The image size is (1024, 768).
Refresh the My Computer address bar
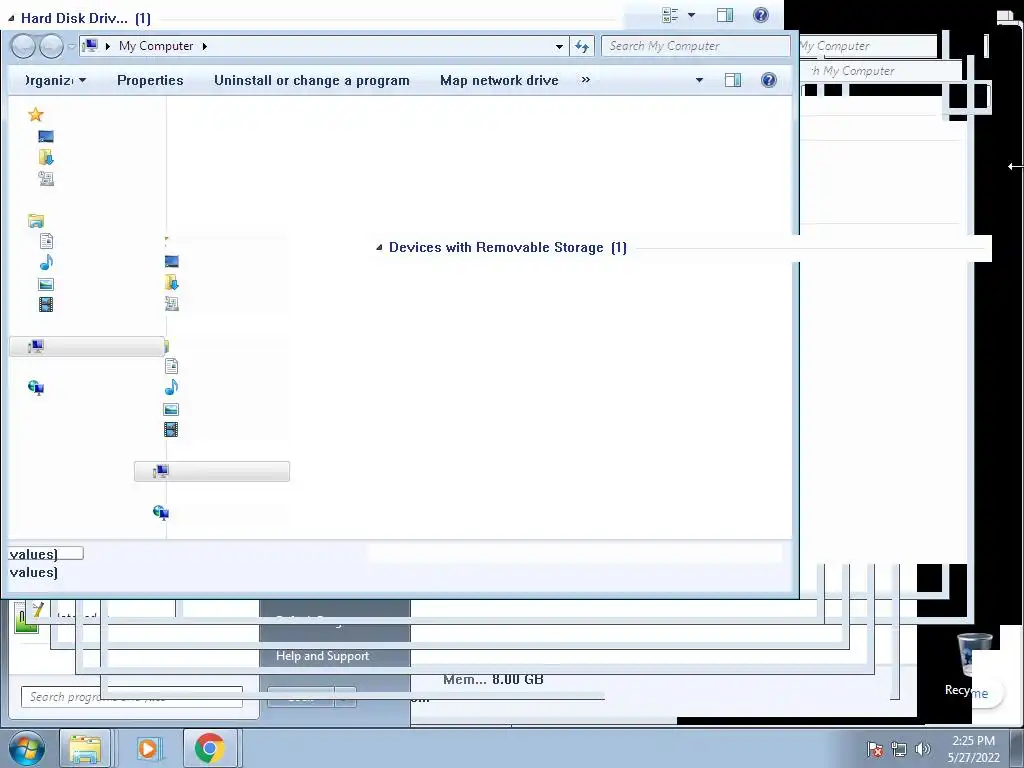(582, 46)
